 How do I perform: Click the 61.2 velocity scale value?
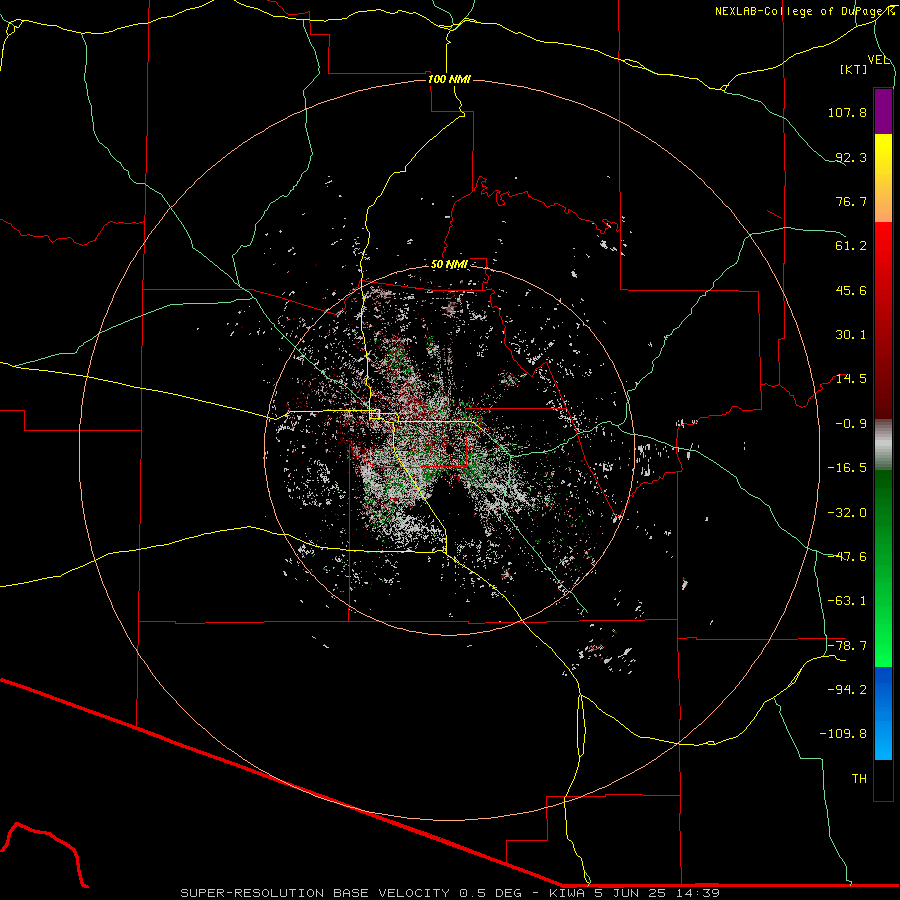point(851,246)
